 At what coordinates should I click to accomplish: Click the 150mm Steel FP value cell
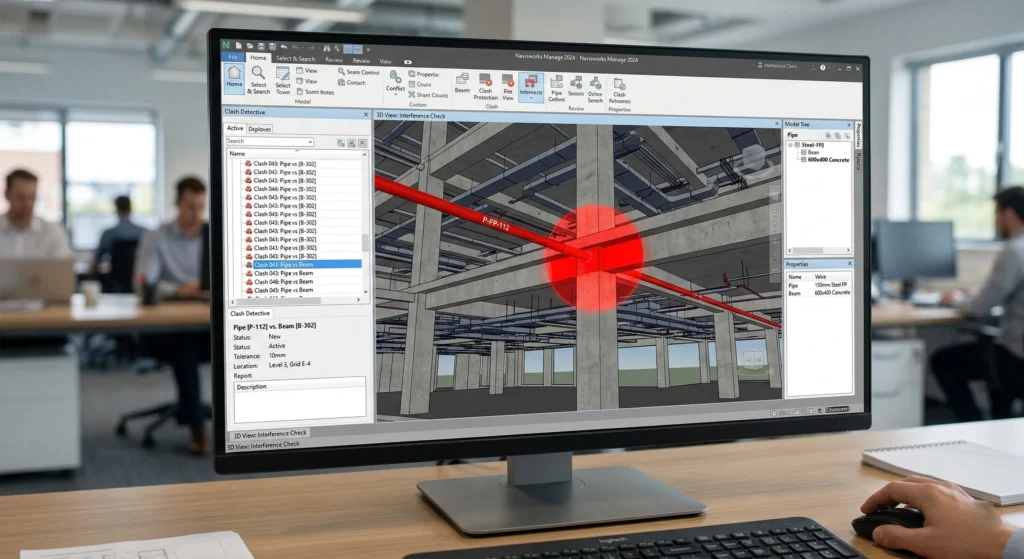[831, 285]
